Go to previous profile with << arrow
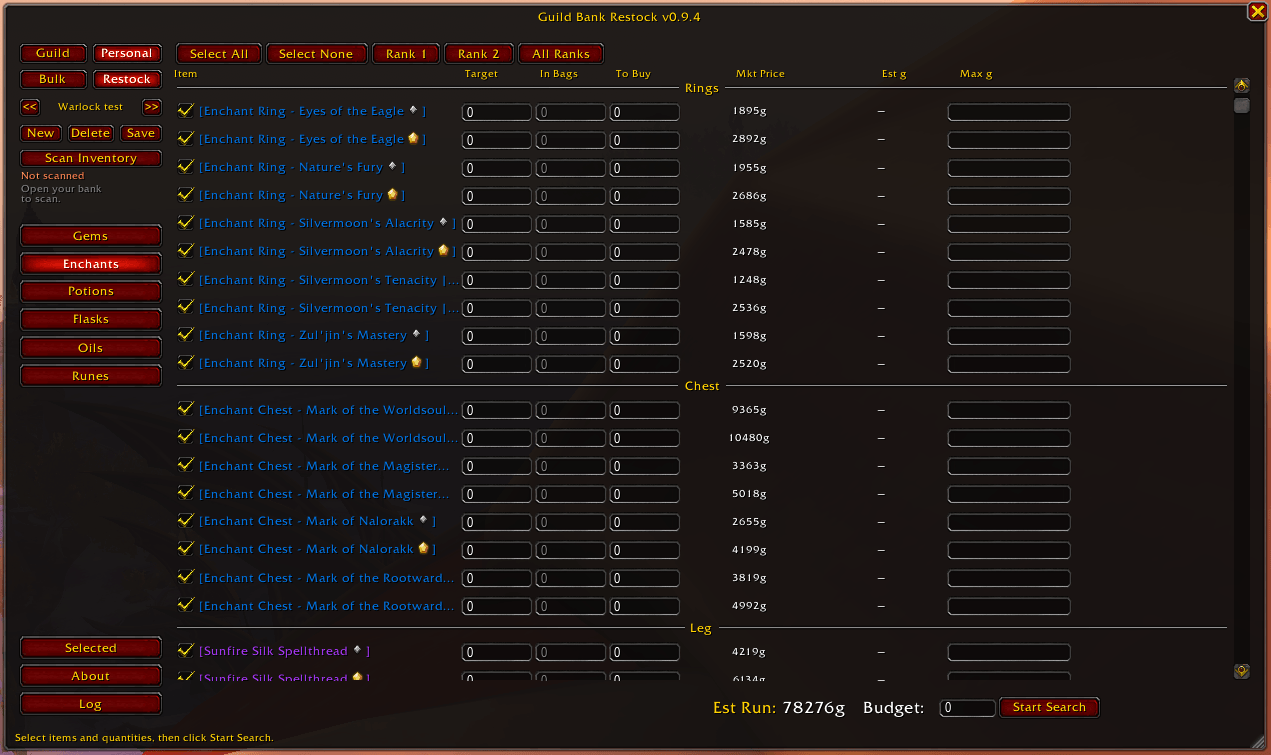Image resolution: width=1271 pixels, height=755 pixels. pos(30,107)
